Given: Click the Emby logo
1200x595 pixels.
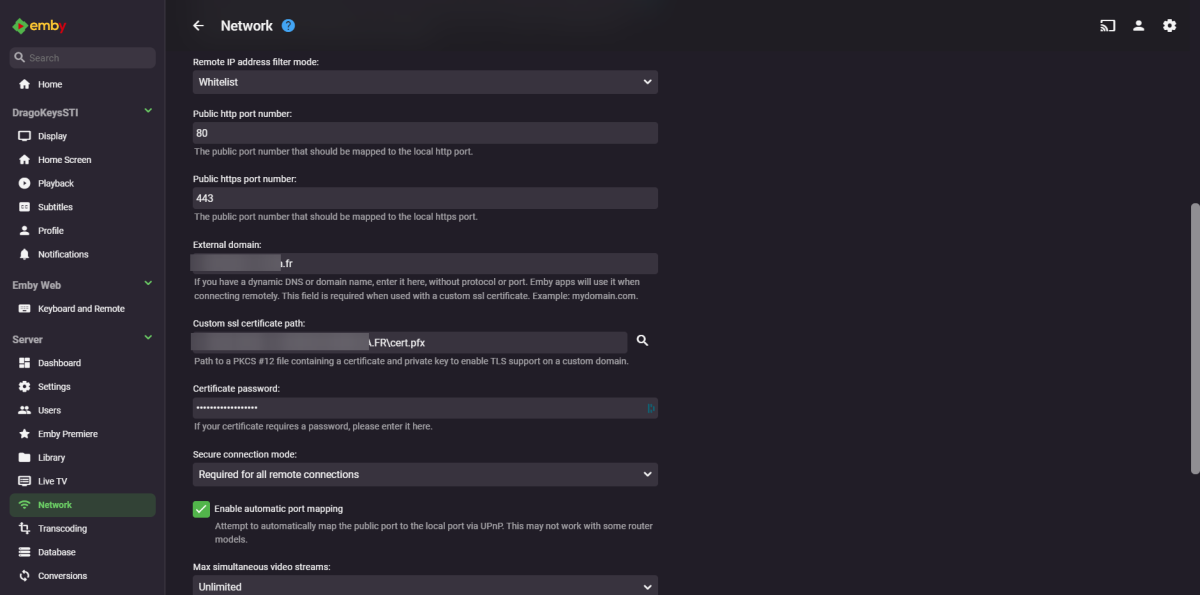Looking at the screenshot, I should click(x=39, y=25).
